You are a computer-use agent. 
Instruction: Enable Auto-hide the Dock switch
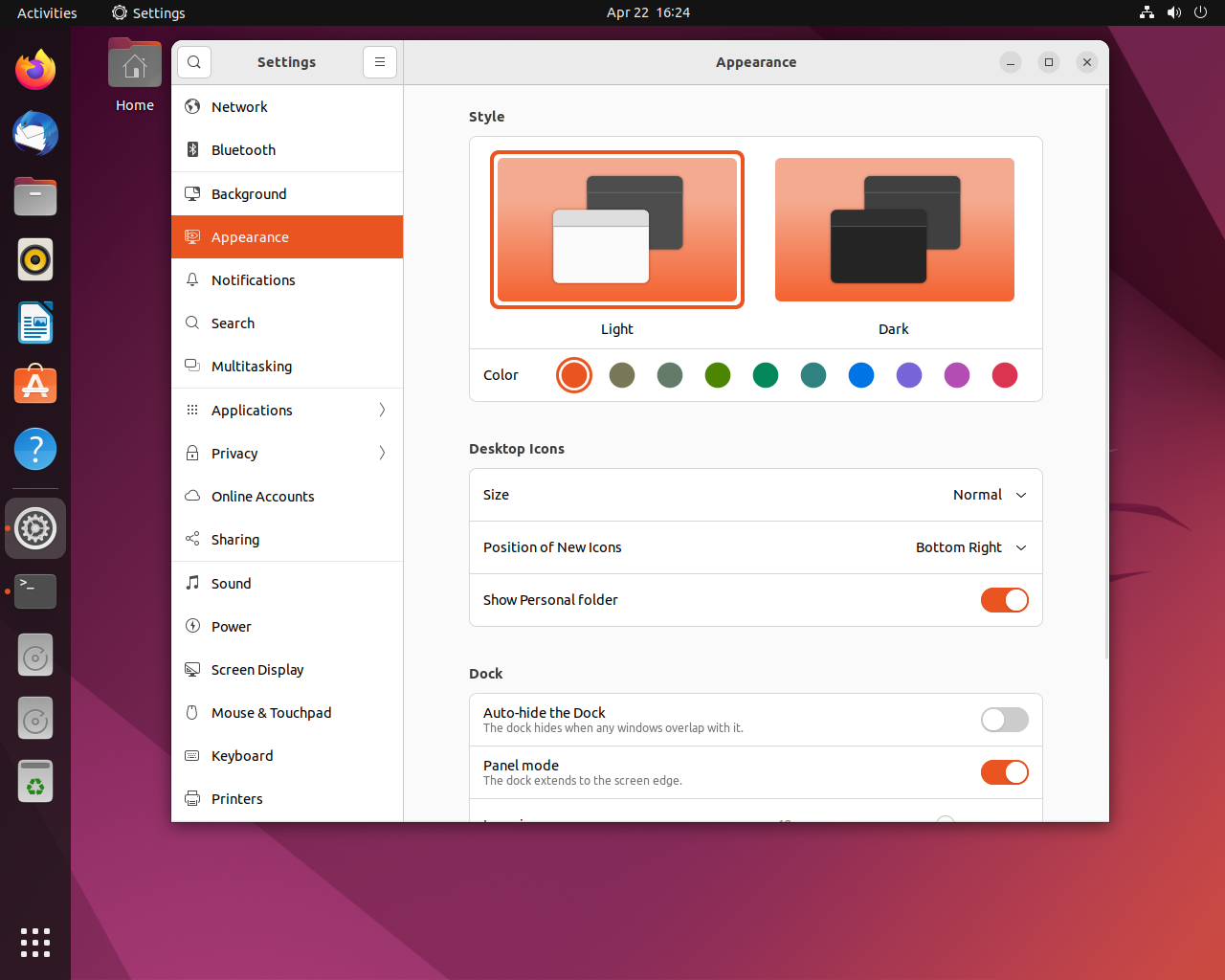1005,720
